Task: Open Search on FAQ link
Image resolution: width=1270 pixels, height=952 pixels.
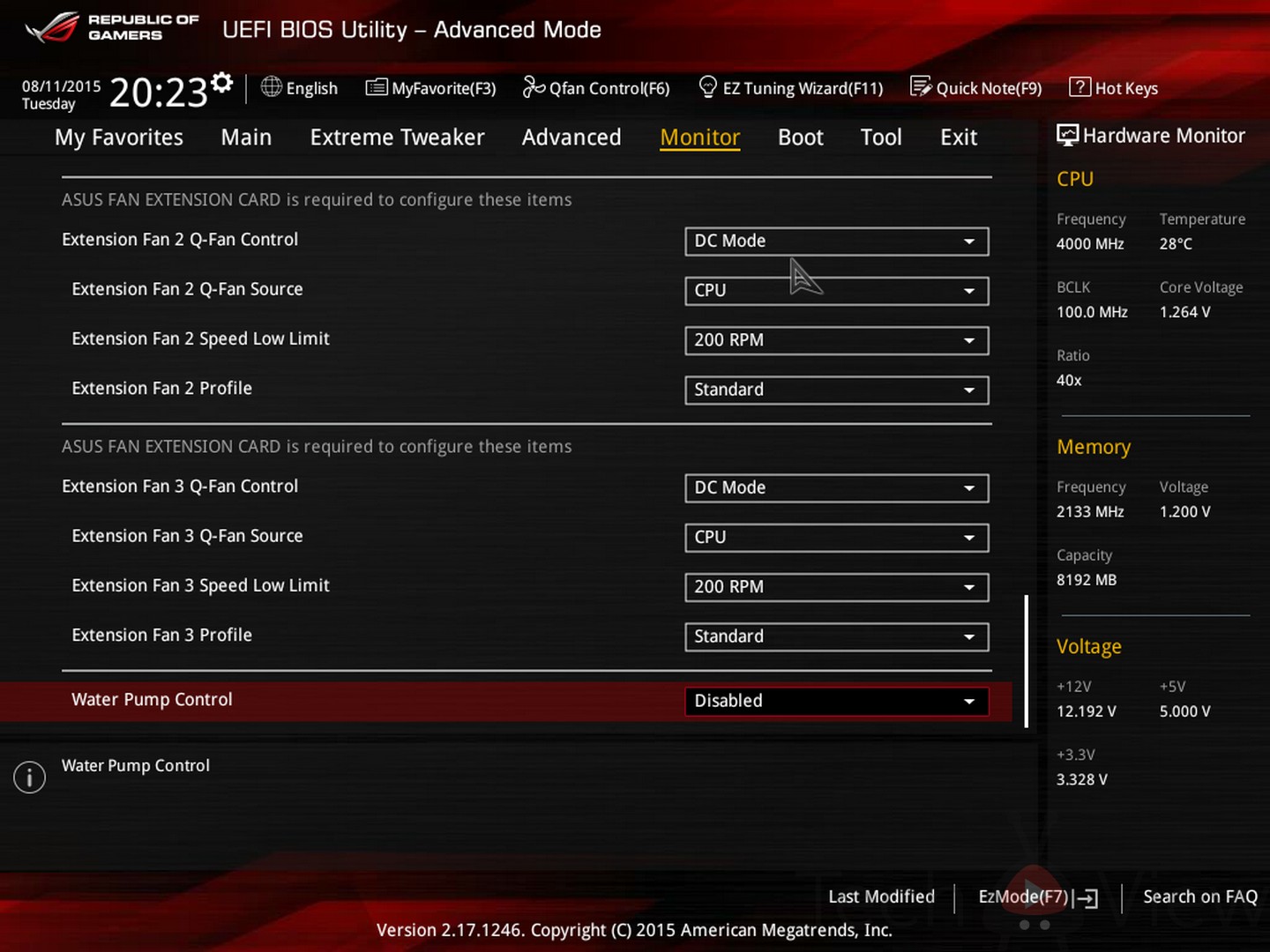Action: tap(1199, 896)
